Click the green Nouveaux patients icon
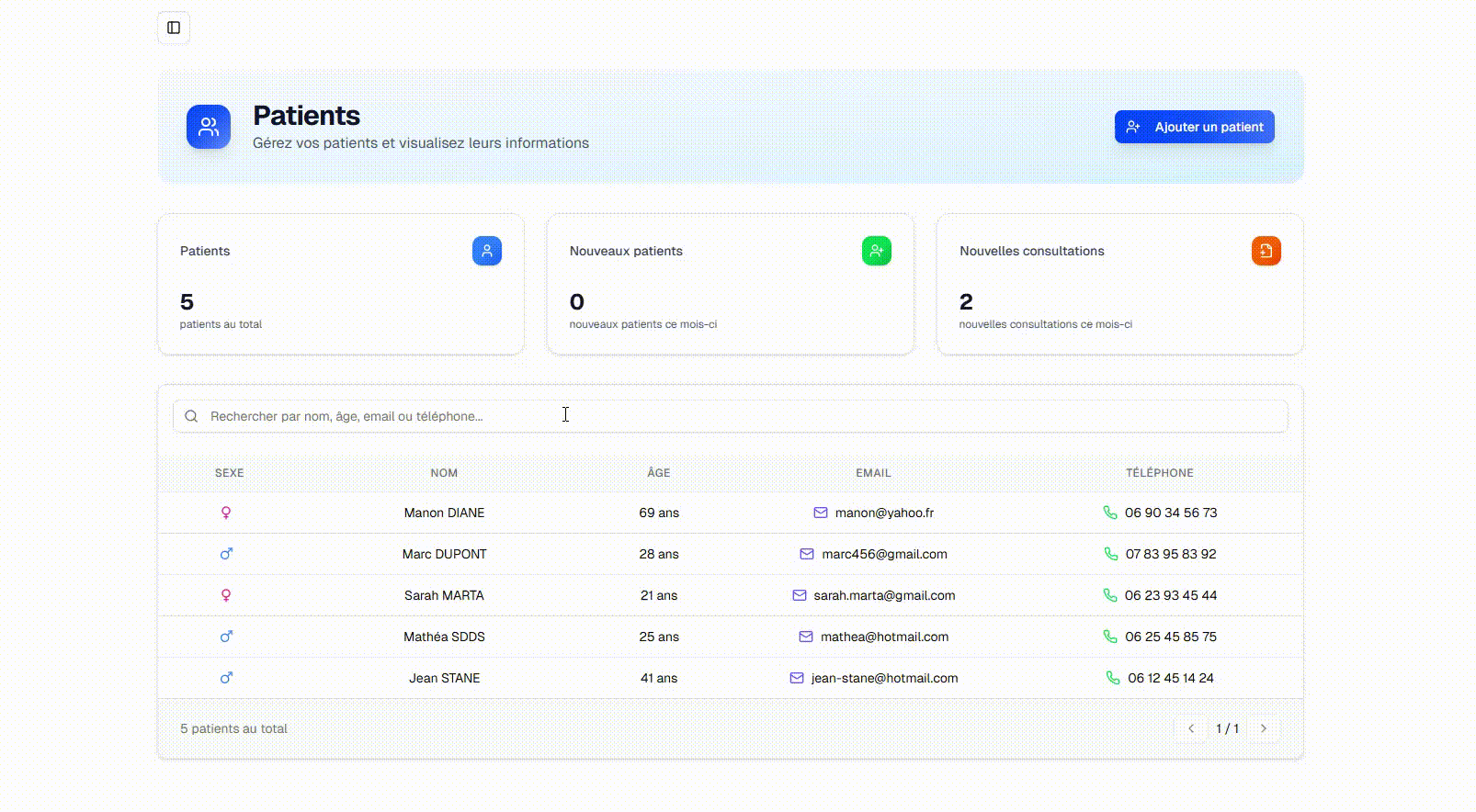1476x812 pixels. 876,251
